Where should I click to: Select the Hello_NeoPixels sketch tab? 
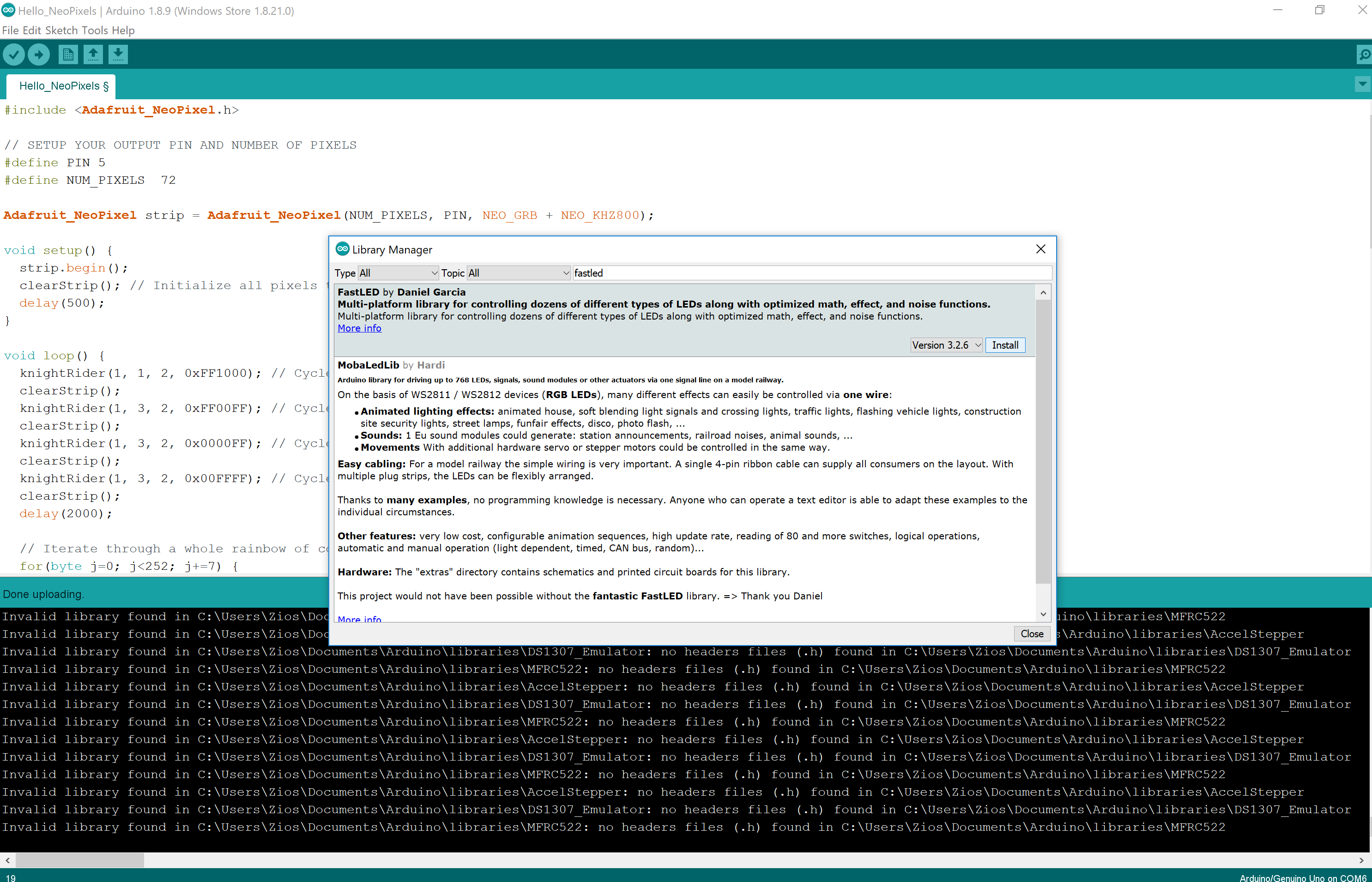pyautogui.click(x=60, y=86)
